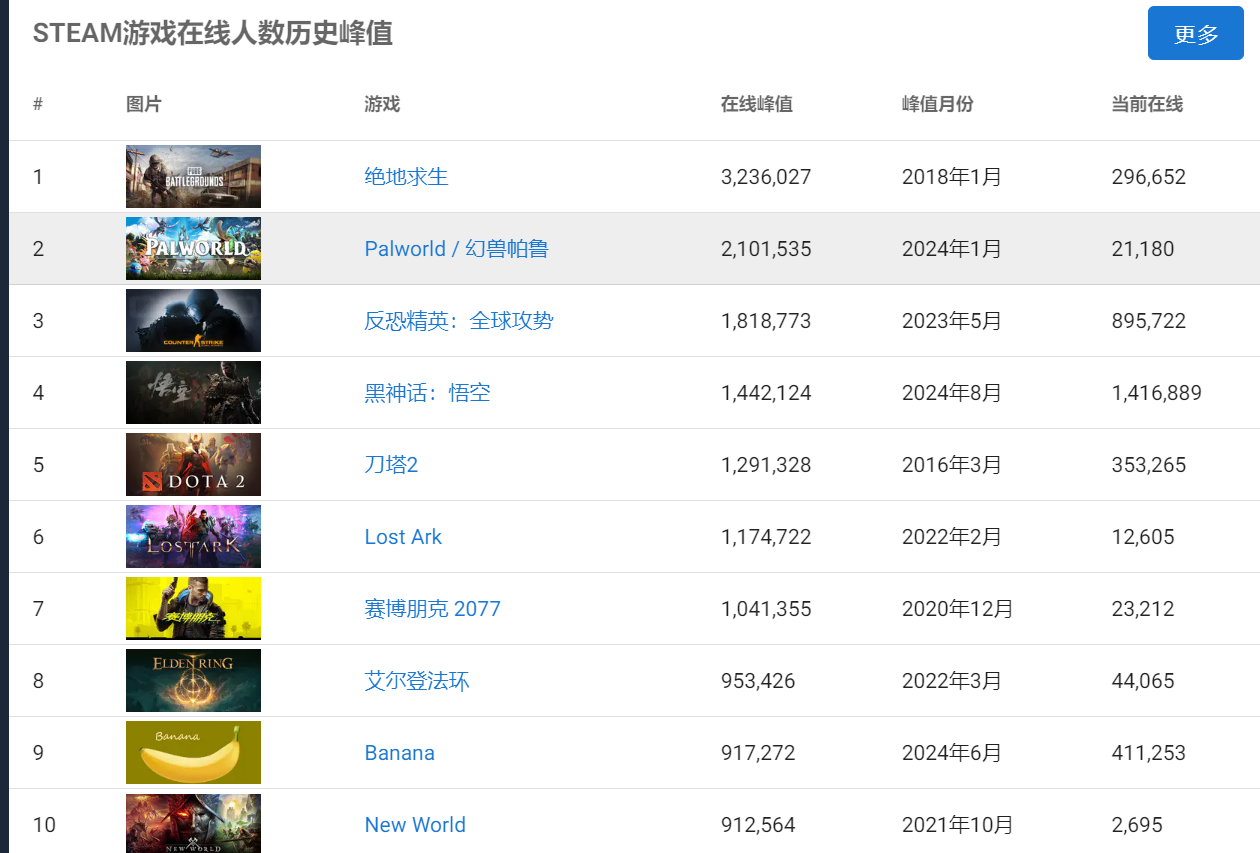Click the current online count 1,416,889
The image size is (1260, 853).
click(x=1157, y=393)
